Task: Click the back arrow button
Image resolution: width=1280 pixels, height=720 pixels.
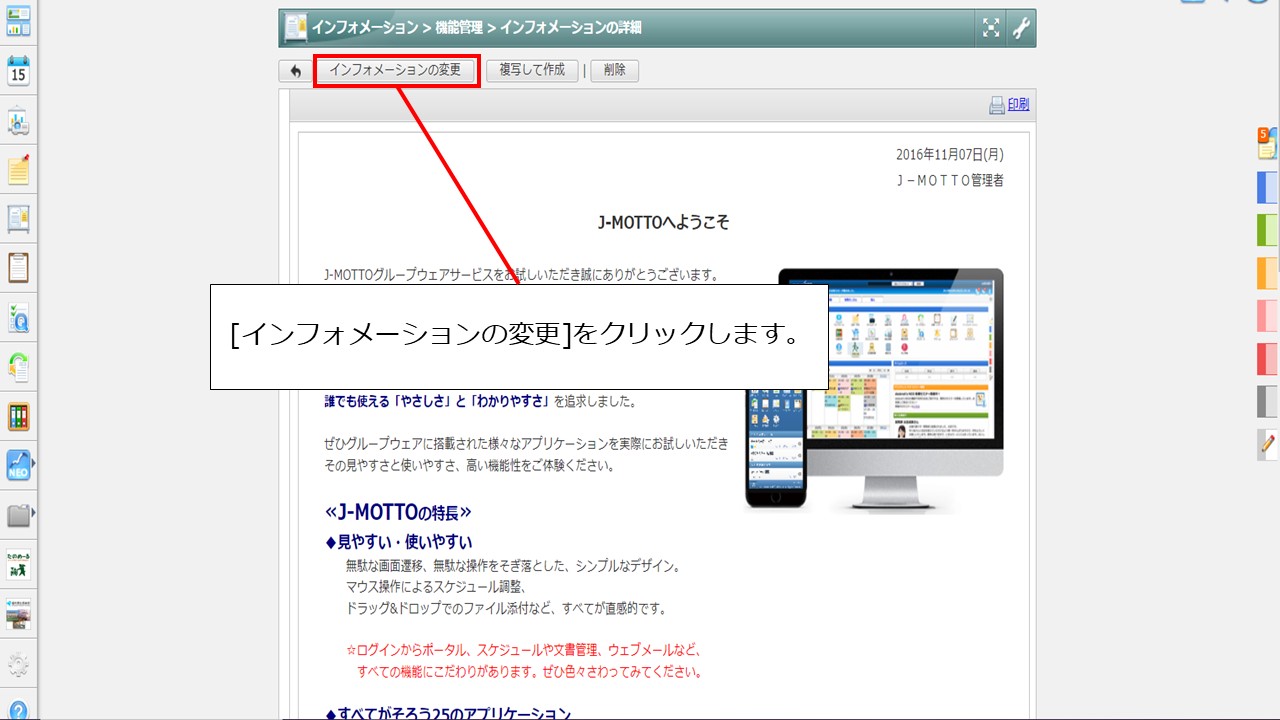Action: coord(295,71)
